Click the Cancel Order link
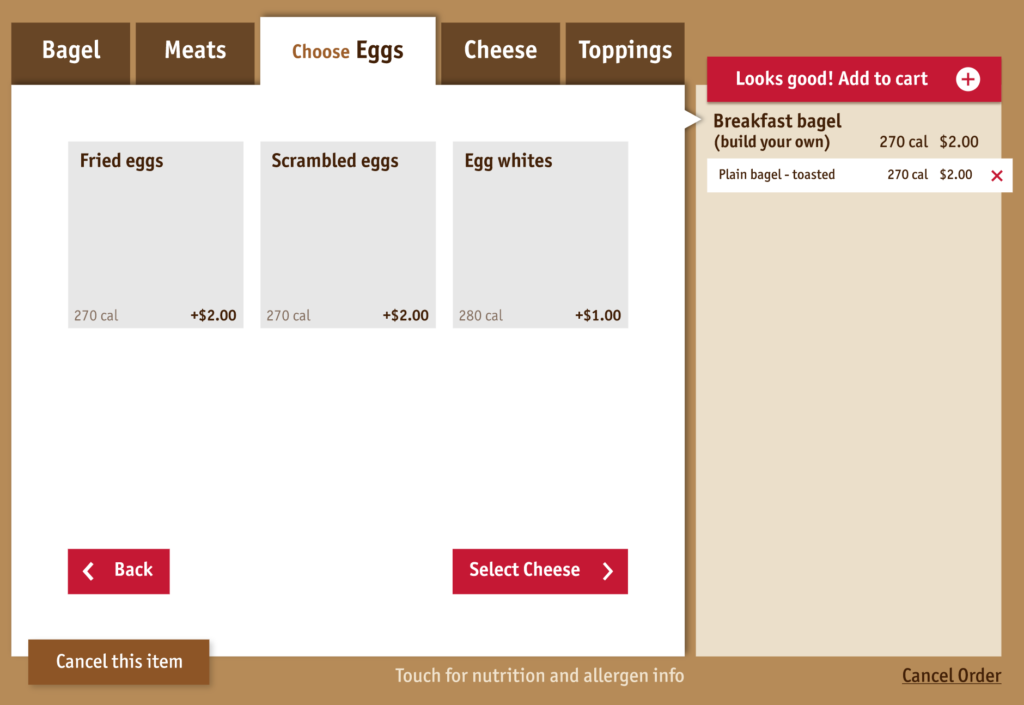The image size is (1024, 705). (951, 676)
